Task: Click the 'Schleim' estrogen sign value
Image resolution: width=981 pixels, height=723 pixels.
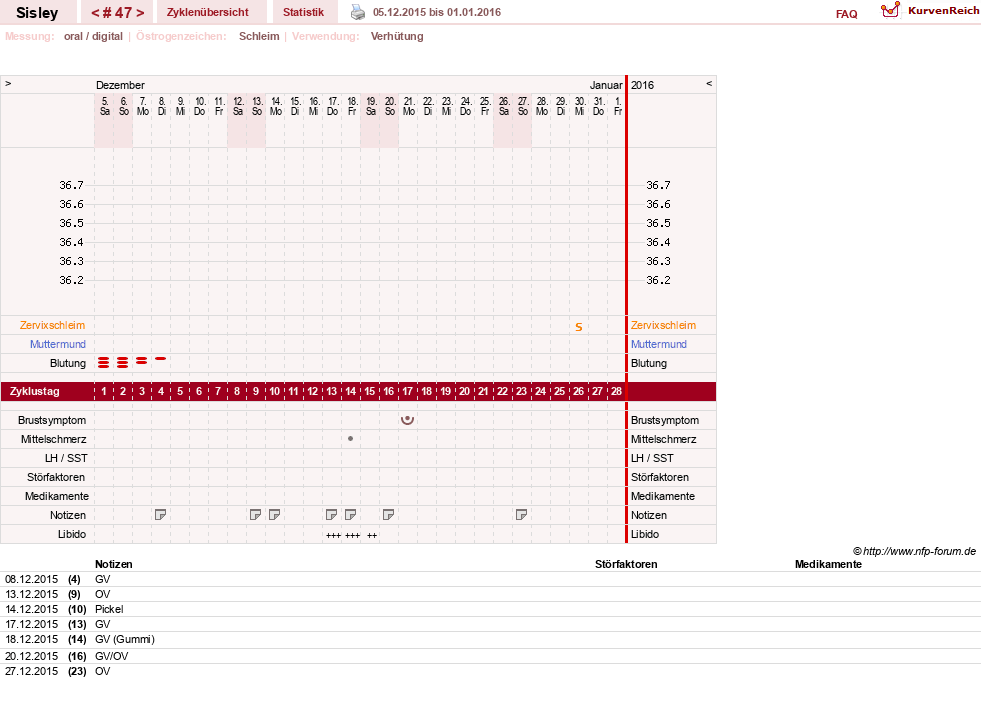Action: pyautogui.click(x=259, y=36)
